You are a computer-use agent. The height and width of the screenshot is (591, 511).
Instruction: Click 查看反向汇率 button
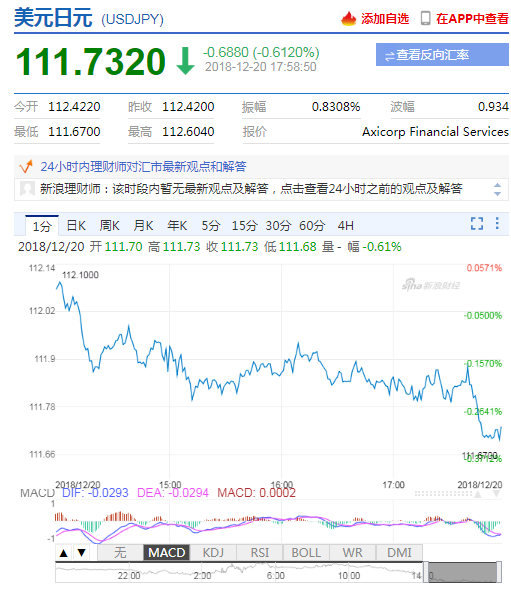pos(442,55)
